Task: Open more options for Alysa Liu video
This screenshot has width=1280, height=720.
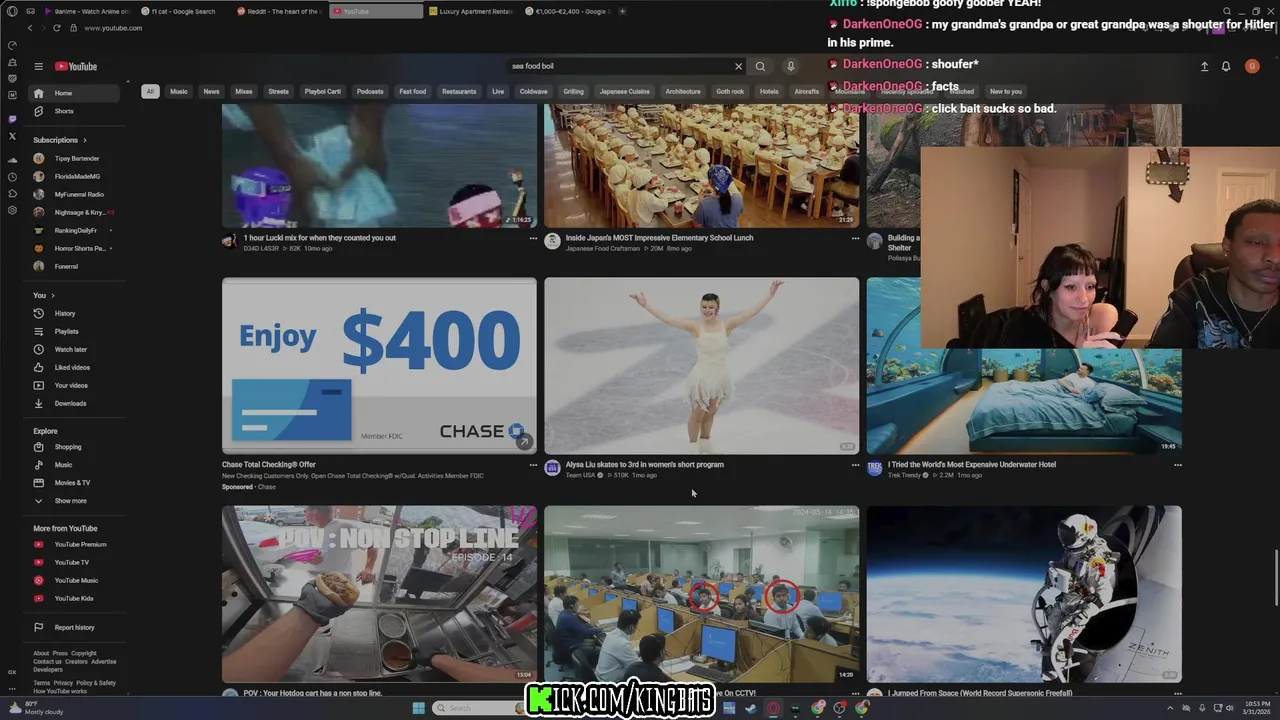Action: pyautogui.click(x=855, y=465)
